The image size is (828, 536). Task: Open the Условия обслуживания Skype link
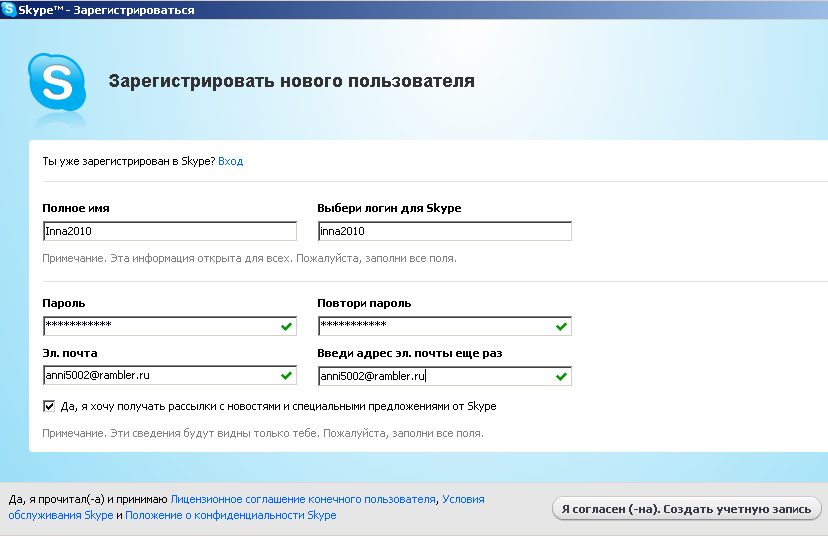[463, 498]
